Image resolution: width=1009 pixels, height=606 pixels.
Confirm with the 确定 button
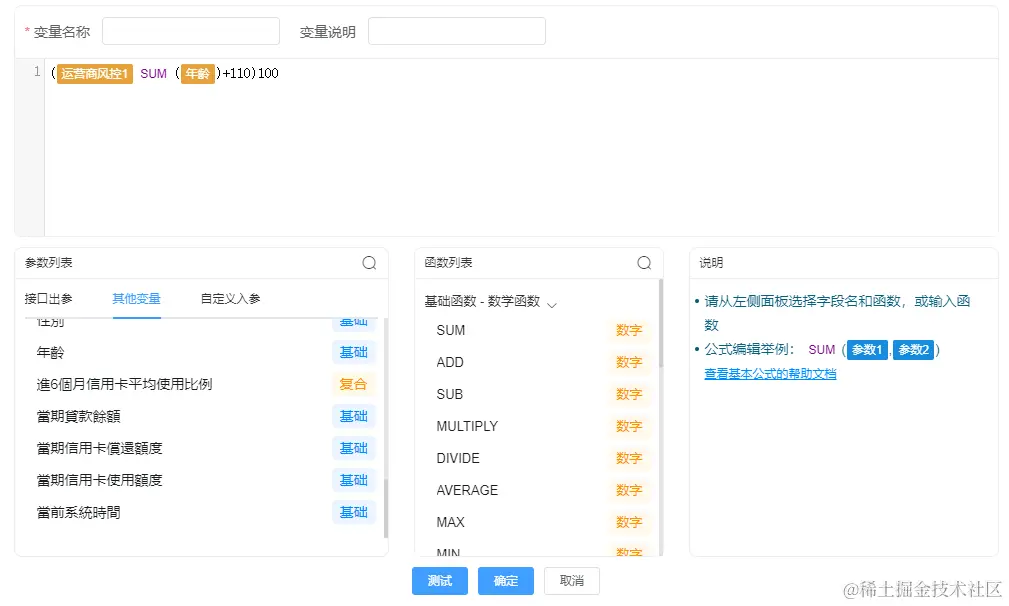tap(505, 581)
